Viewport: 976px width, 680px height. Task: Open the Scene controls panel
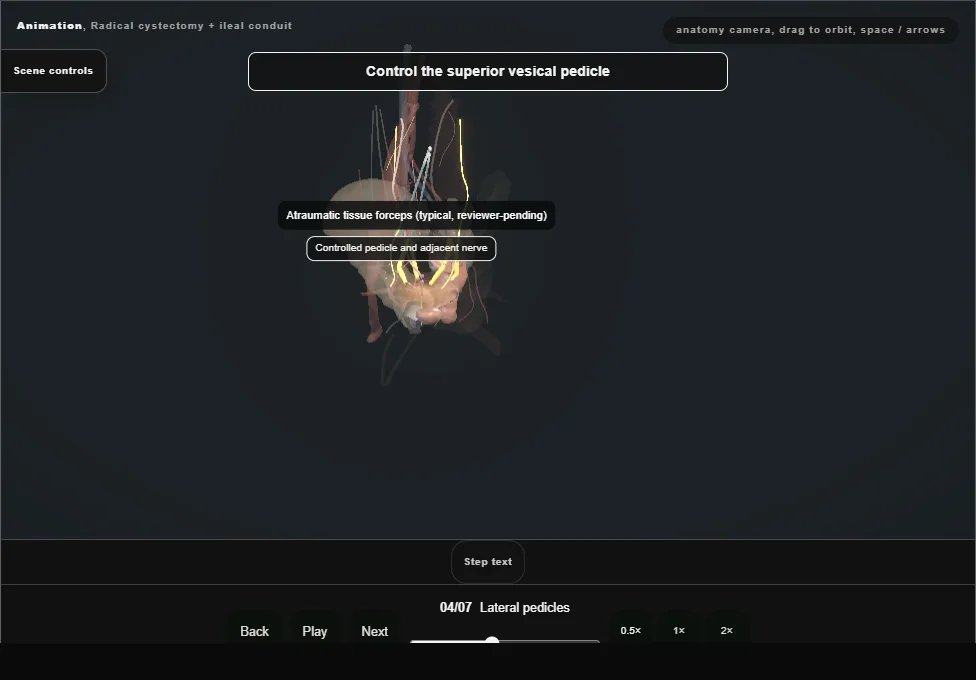54,71
